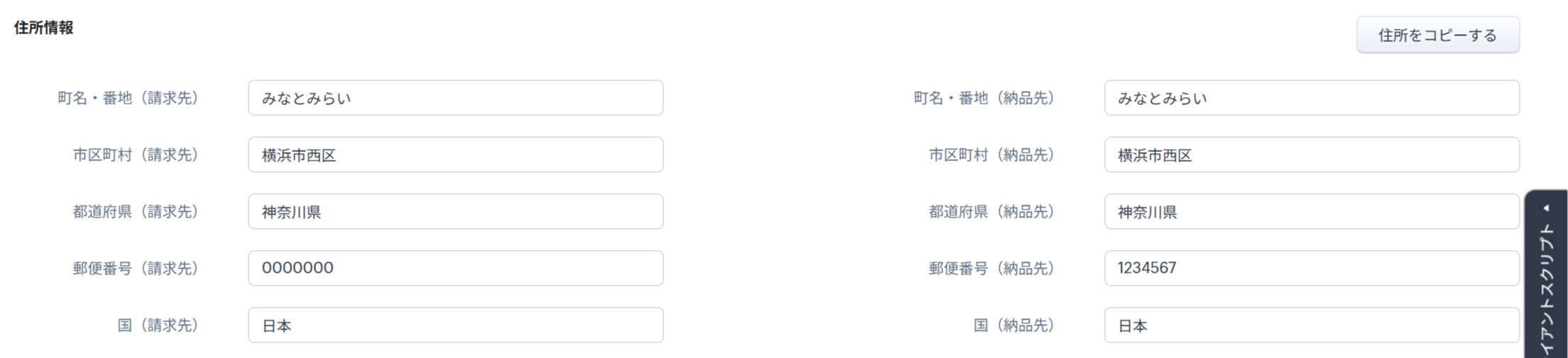Click the 住所情報 section heading
The height and width of the screenshot is (358, 1568).
(44, 28)
